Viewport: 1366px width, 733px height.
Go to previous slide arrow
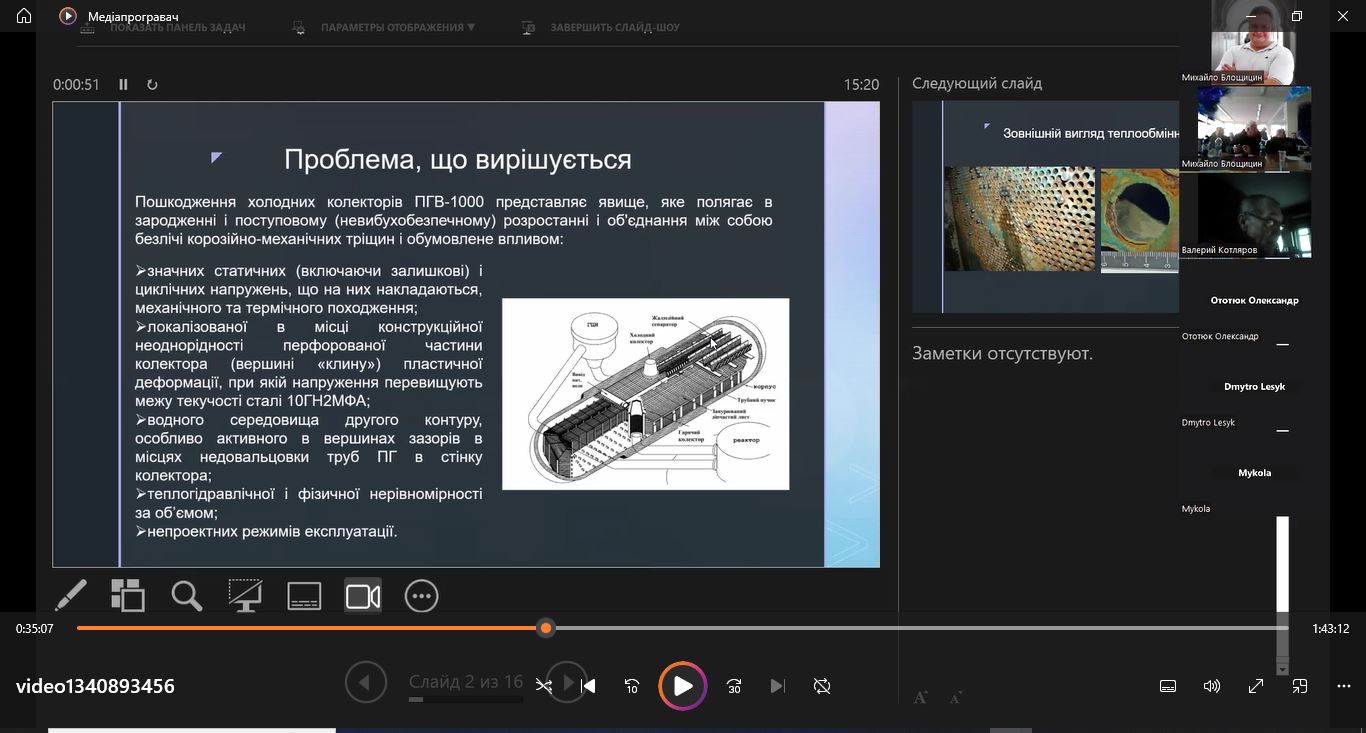point(365,683)
